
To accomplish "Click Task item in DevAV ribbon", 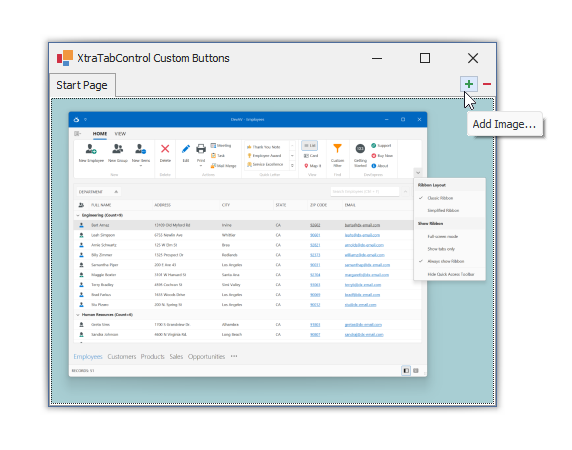I will tap(218, 156).
